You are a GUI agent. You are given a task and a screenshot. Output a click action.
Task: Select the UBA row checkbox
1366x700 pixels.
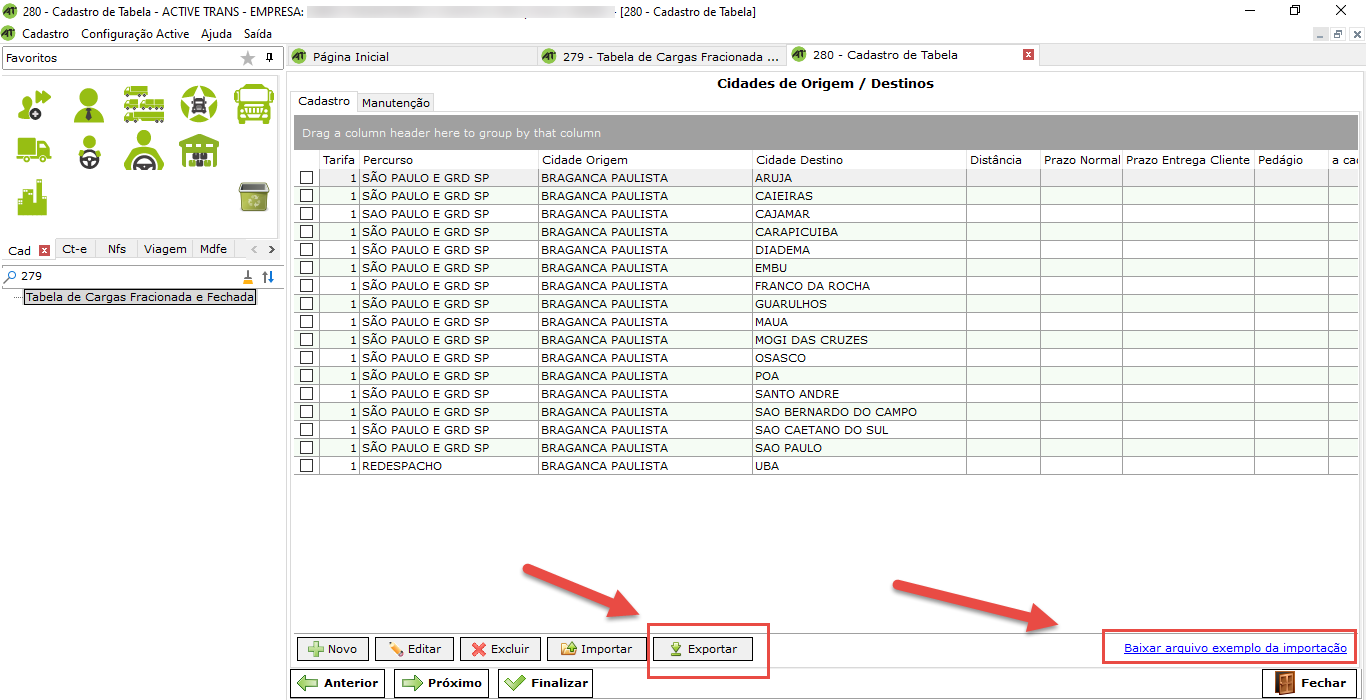307,466
